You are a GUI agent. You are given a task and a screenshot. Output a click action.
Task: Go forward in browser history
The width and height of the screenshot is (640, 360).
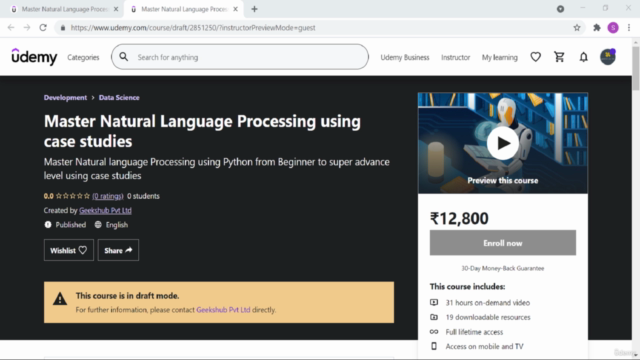[27, 28]
